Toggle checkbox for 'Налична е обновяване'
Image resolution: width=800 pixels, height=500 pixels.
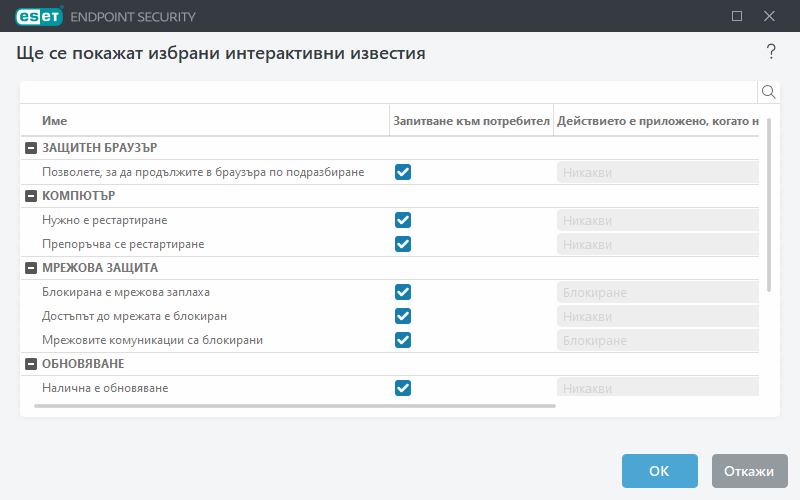coord(403,388)
